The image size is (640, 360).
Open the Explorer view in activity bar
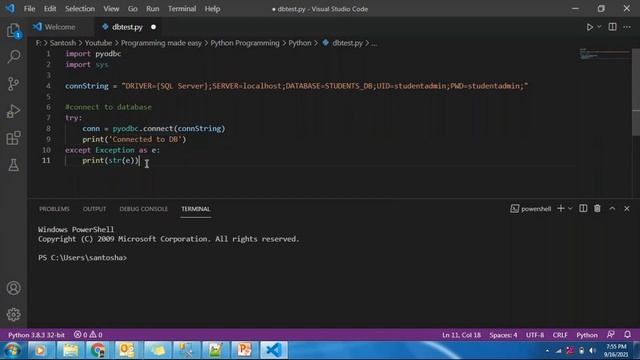point(13,31)
